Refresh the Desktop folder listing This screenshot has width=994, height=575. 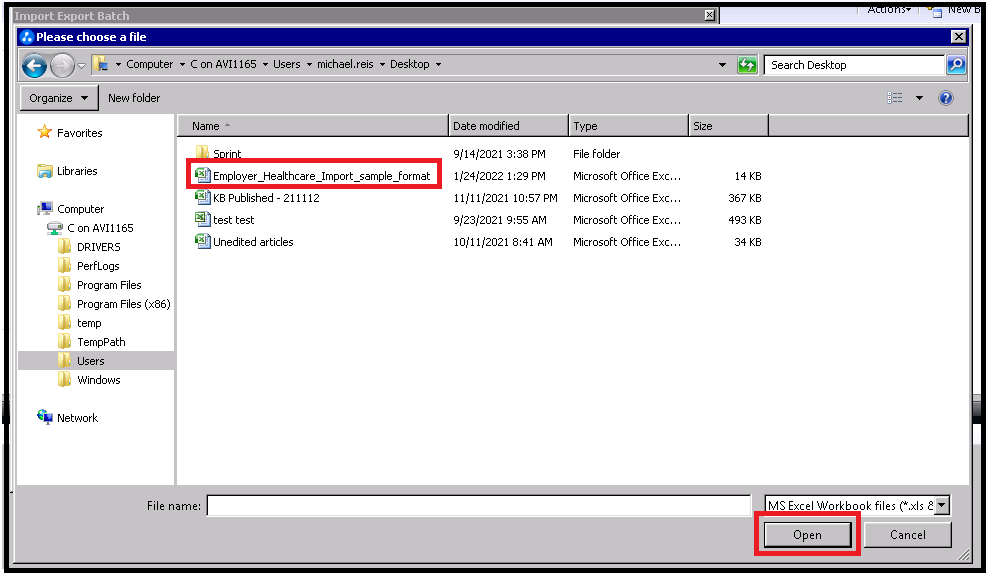tap(747, 65)
